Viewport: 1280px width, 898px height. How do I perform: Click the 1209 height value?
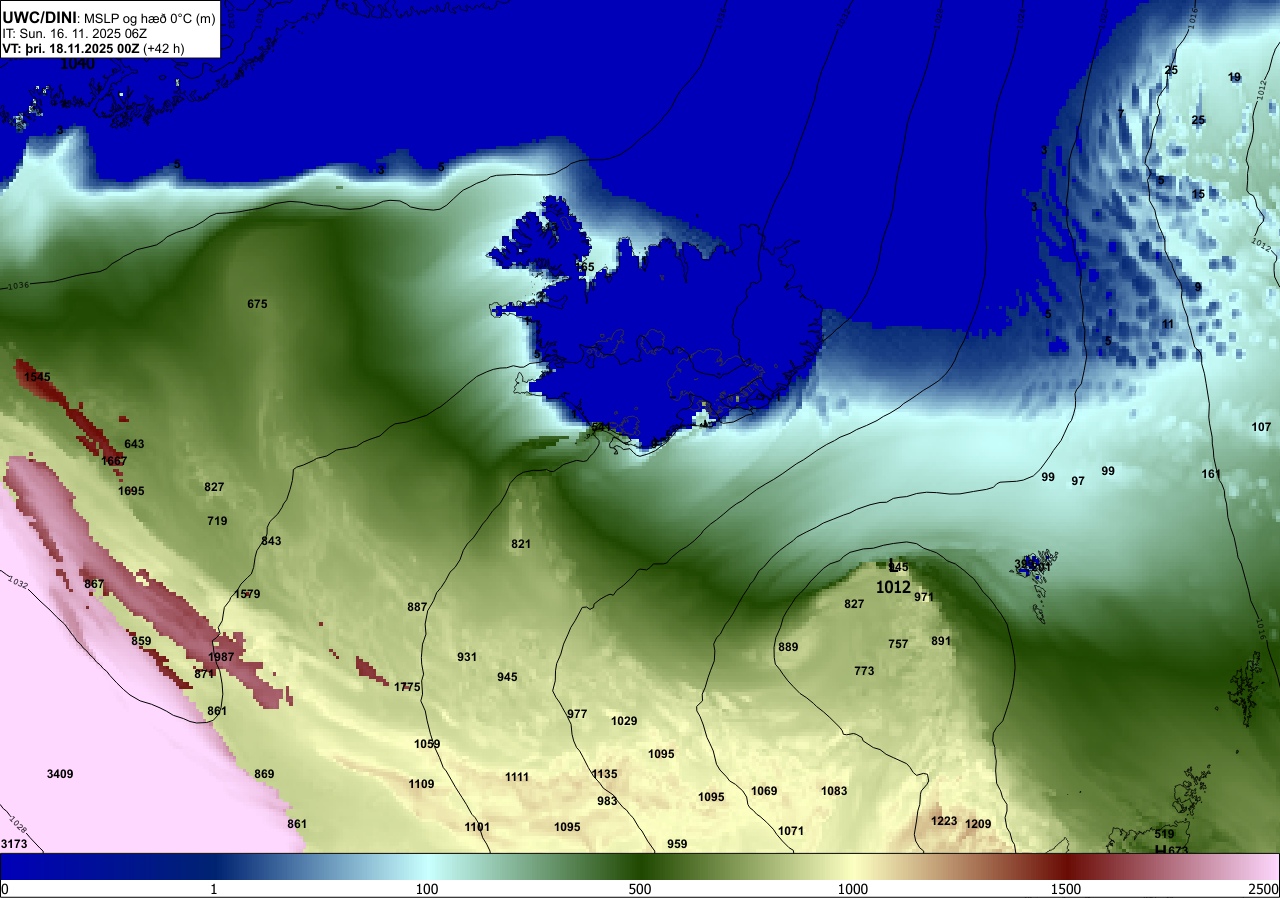tap(978, 824)
